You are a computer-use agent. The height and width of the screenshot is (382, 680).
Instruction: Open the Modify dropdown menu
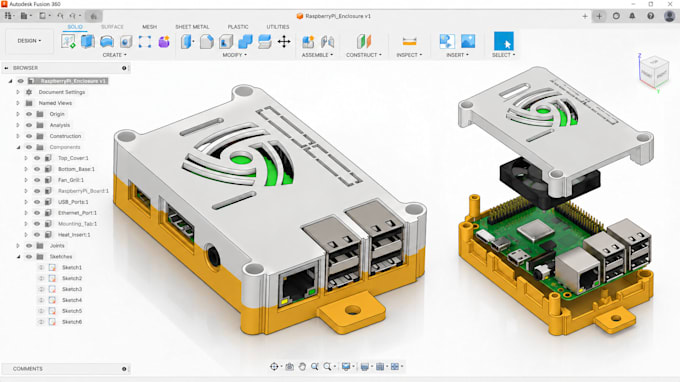[x=235, y=55]
